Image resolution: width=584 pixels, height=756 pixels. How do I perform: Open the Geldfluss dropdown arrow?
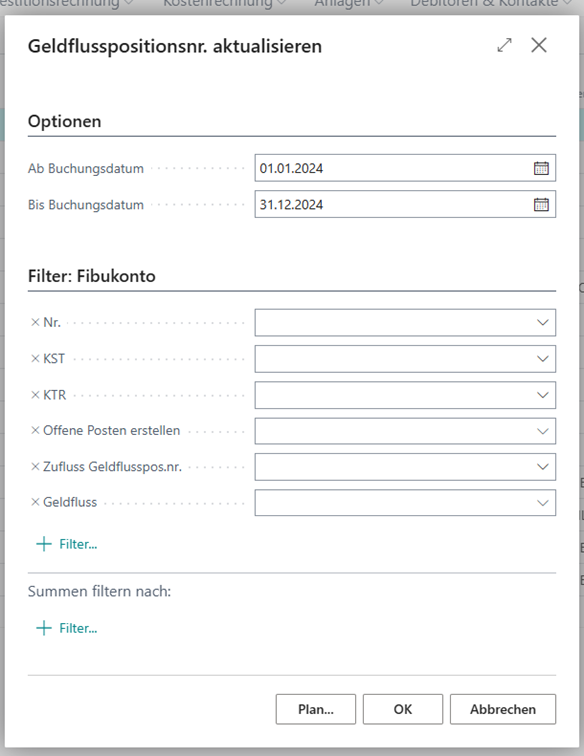pyautogui.click(x=543, y=503)
